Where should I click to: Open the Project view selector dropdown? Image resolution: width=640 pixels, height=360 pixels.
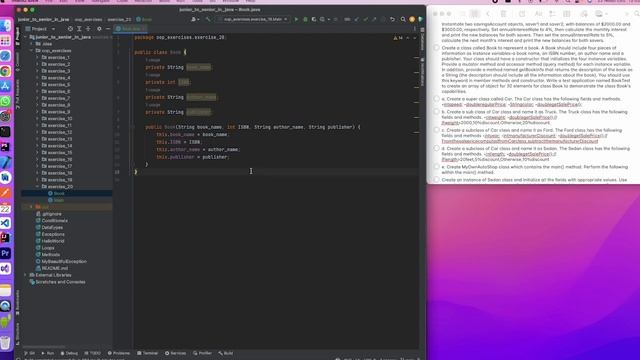pyautogui.click(x=40, y=29)
